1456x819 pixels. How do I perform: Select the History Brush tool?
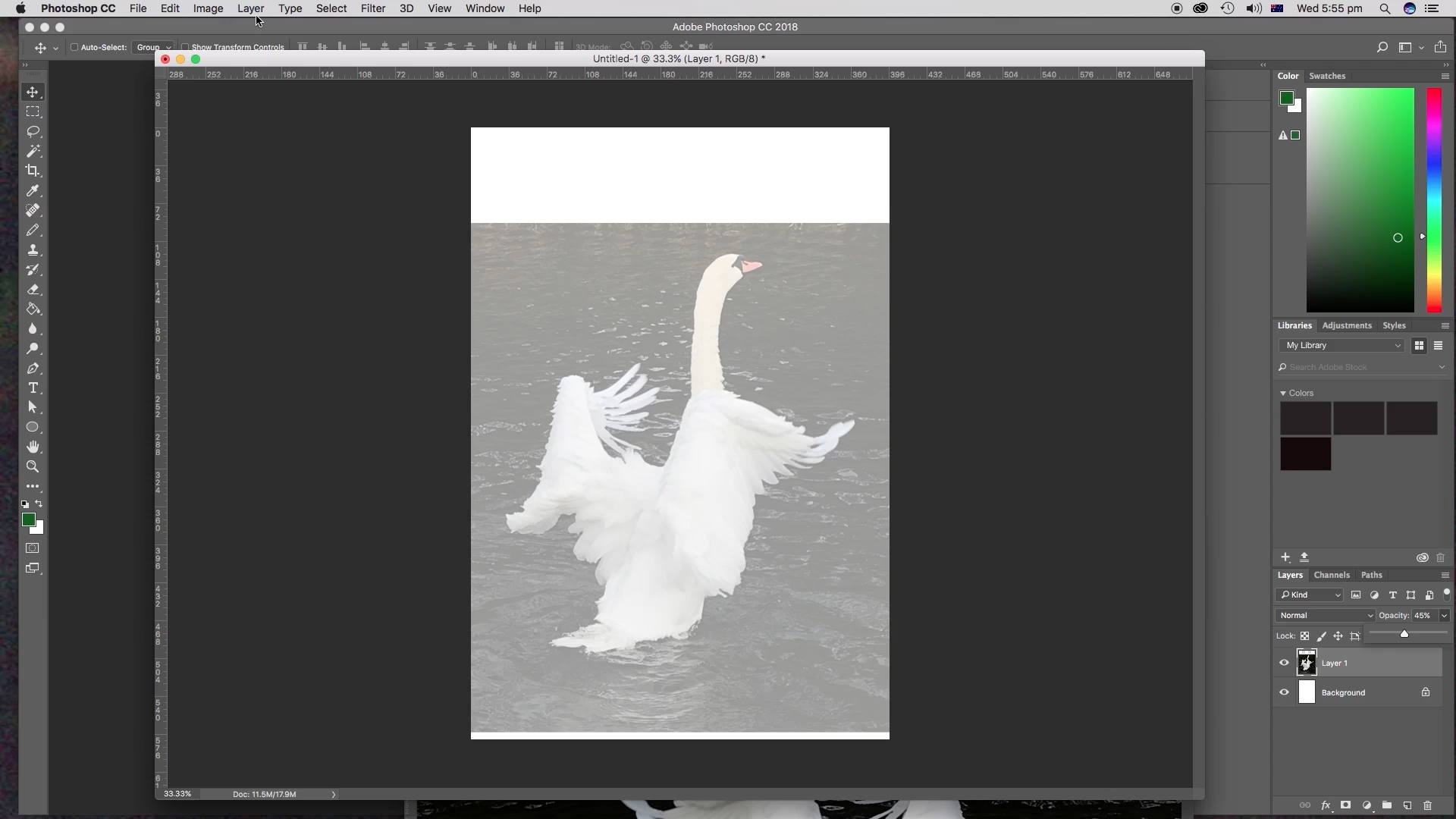[33, 269]
